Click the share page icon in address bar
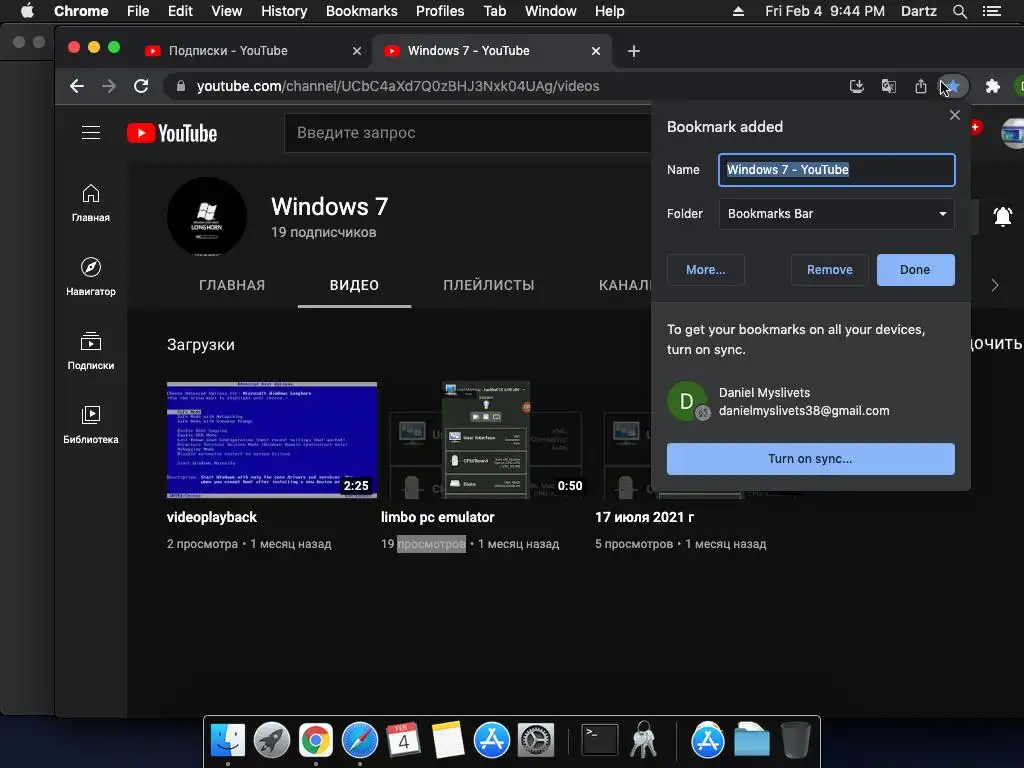The image size is (1024, 768). [921, 86]
